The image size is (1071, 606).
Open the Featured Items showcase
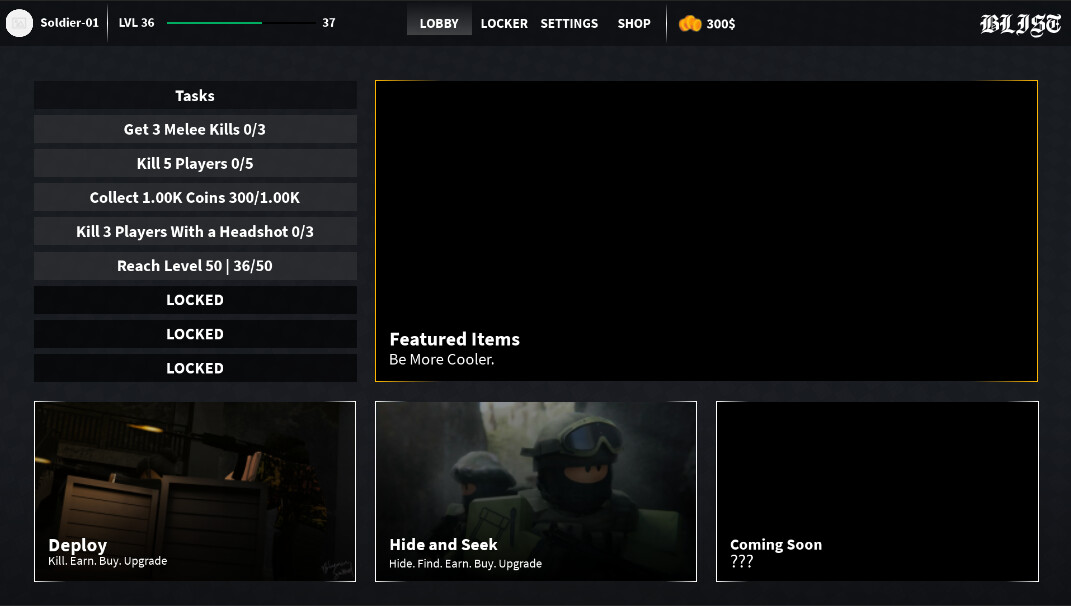(706, 230)
